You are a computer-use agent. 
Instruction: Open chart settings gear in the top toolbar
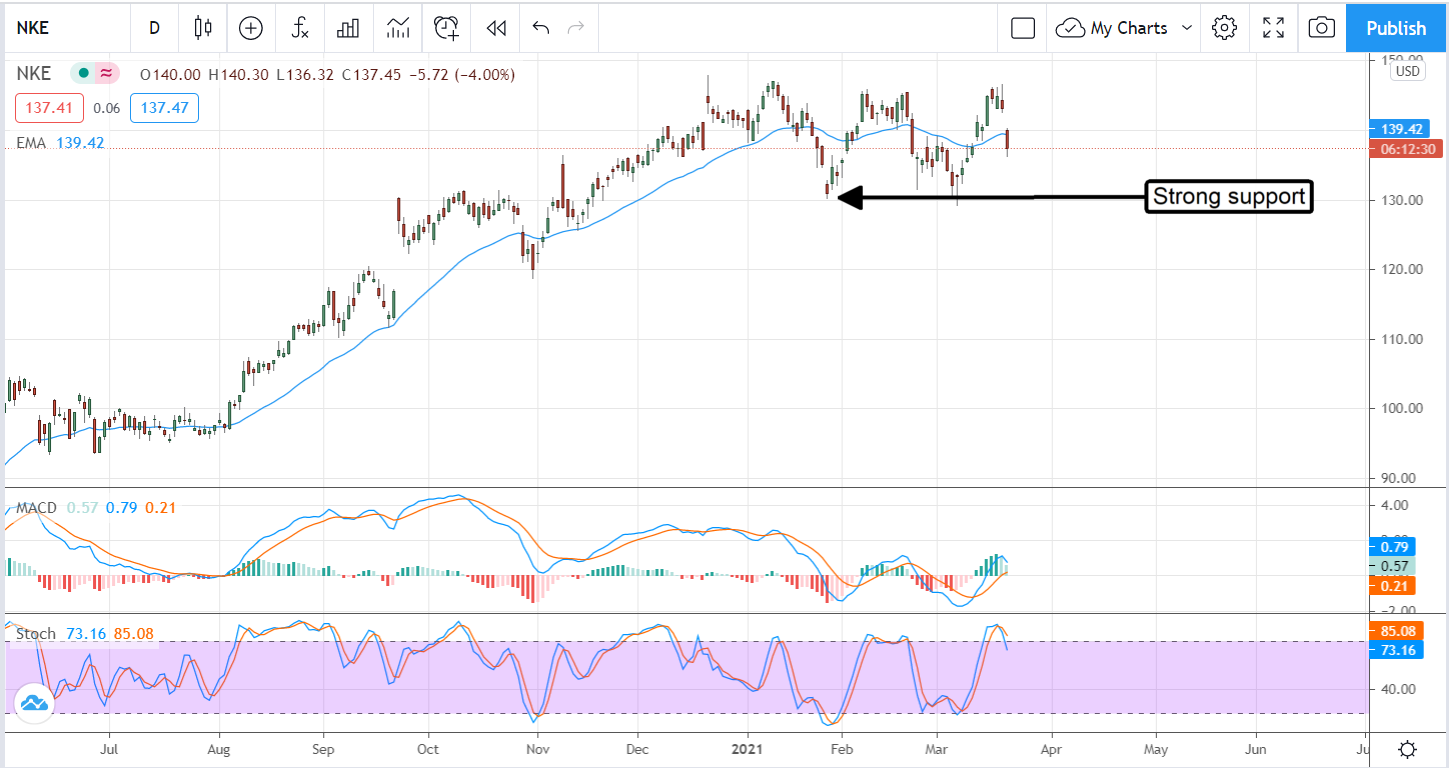pos(1224,28)
